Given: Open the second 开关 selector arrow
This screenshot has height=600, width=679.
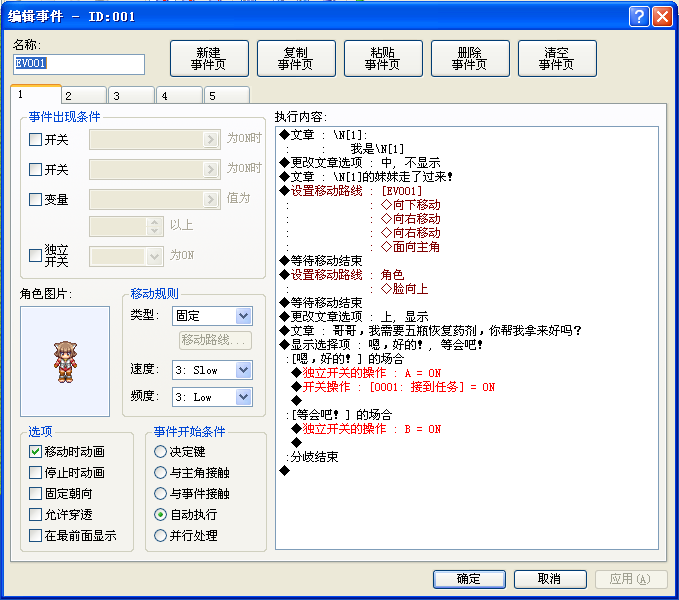Looking at the screenshot, I should [210, 169].
